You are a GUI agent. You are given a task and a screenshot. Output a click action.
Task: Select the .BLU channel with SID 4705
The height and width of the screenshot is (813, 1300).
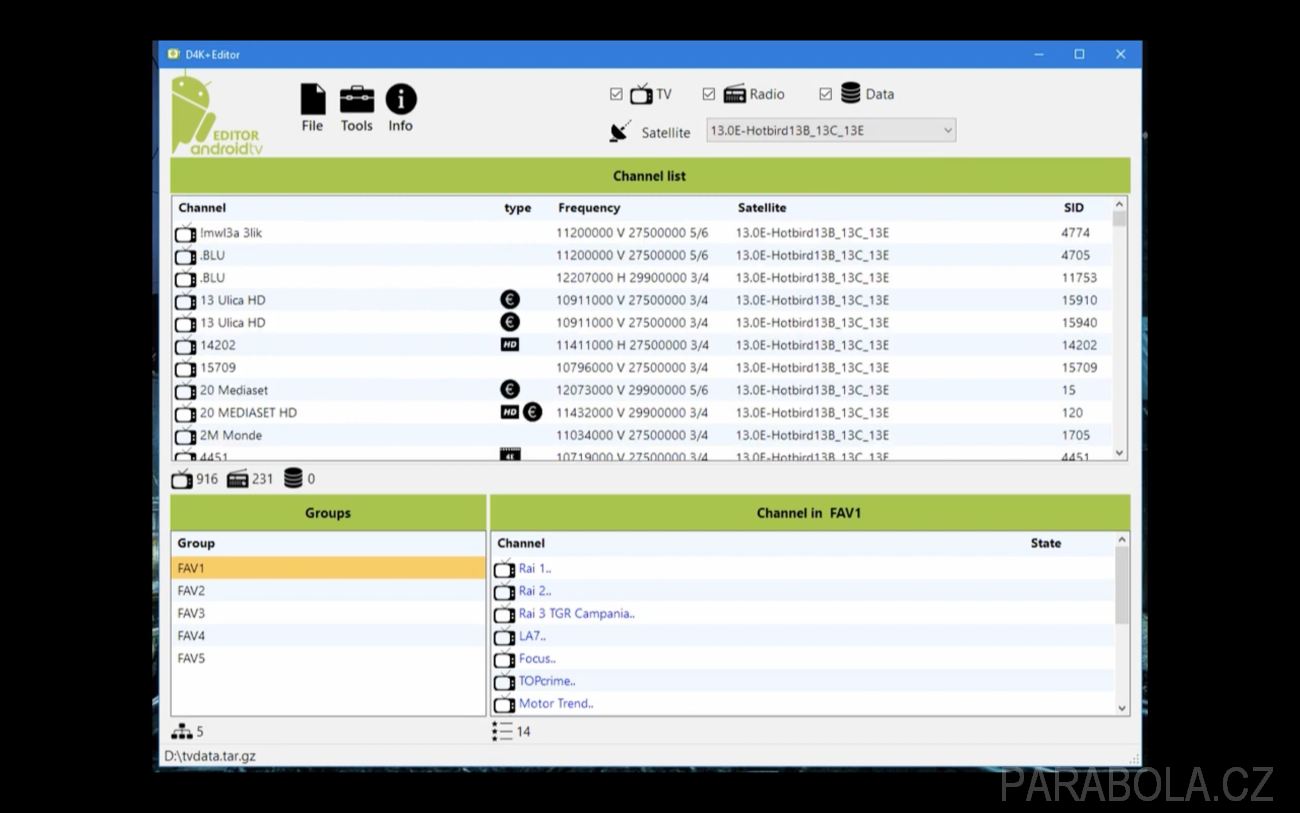[x=641, y=255]
